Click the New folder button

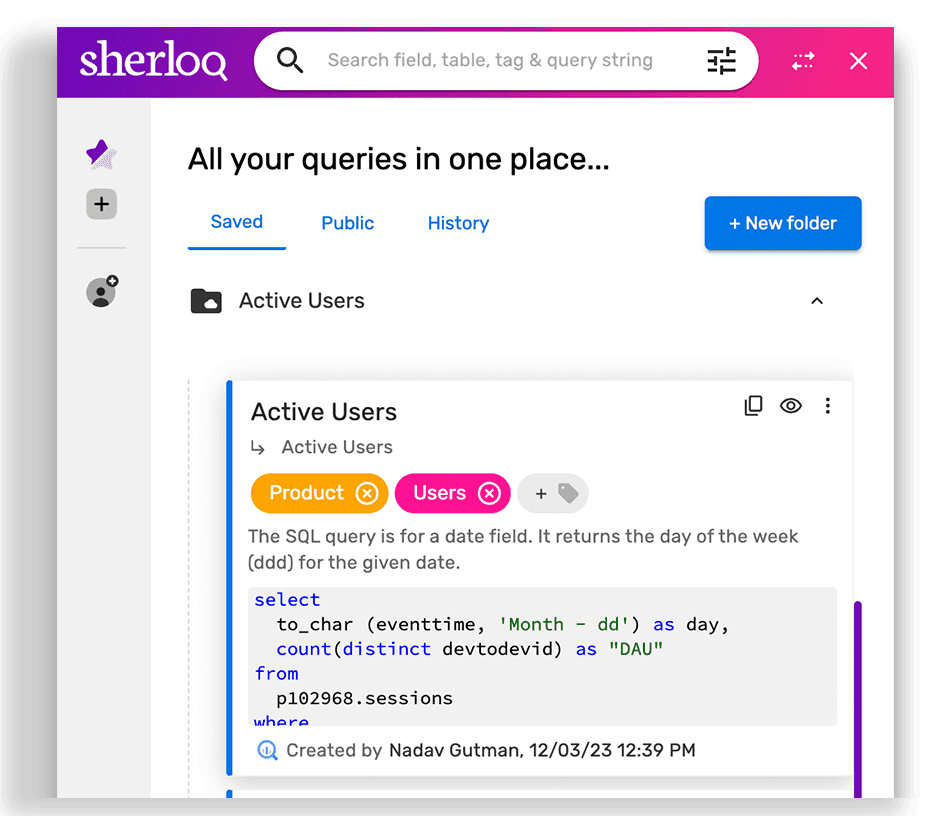coord(783,223)
